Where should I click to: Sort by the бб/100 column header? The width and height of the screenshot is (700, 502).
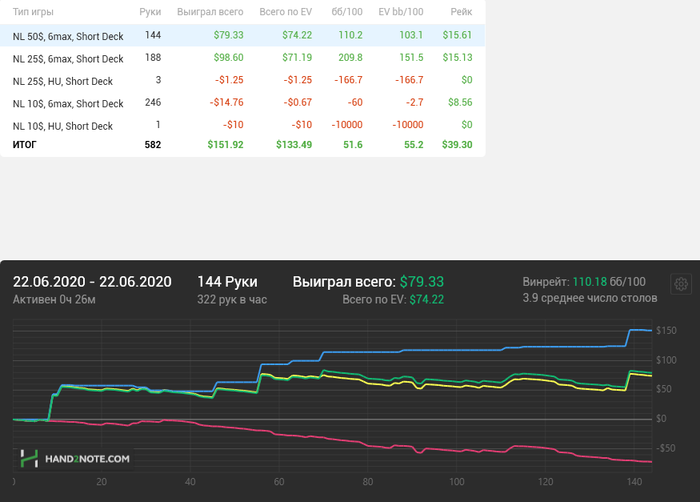click(x=347, y=12)
